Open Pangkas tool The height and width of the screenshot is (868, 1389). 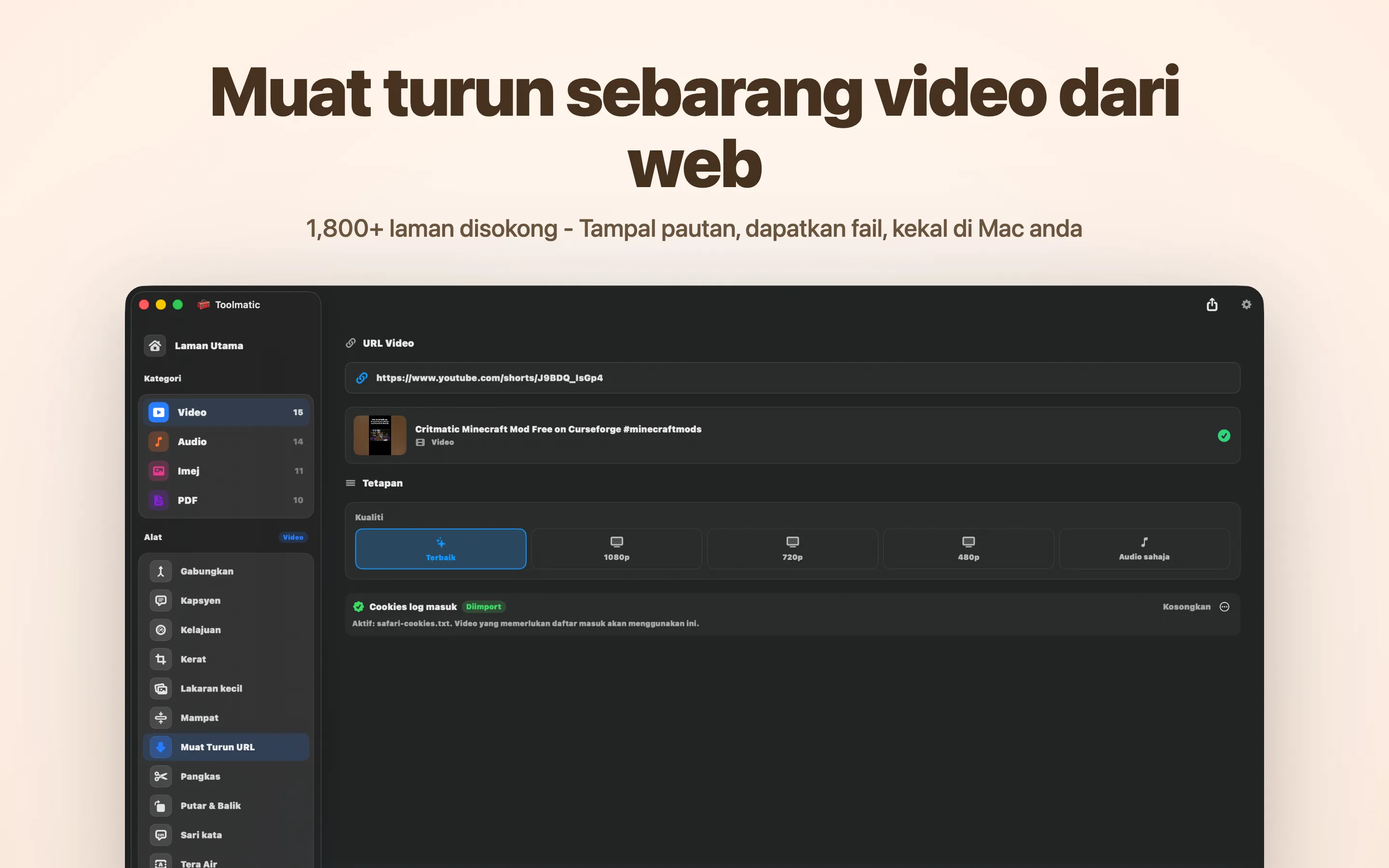[226, 776]
